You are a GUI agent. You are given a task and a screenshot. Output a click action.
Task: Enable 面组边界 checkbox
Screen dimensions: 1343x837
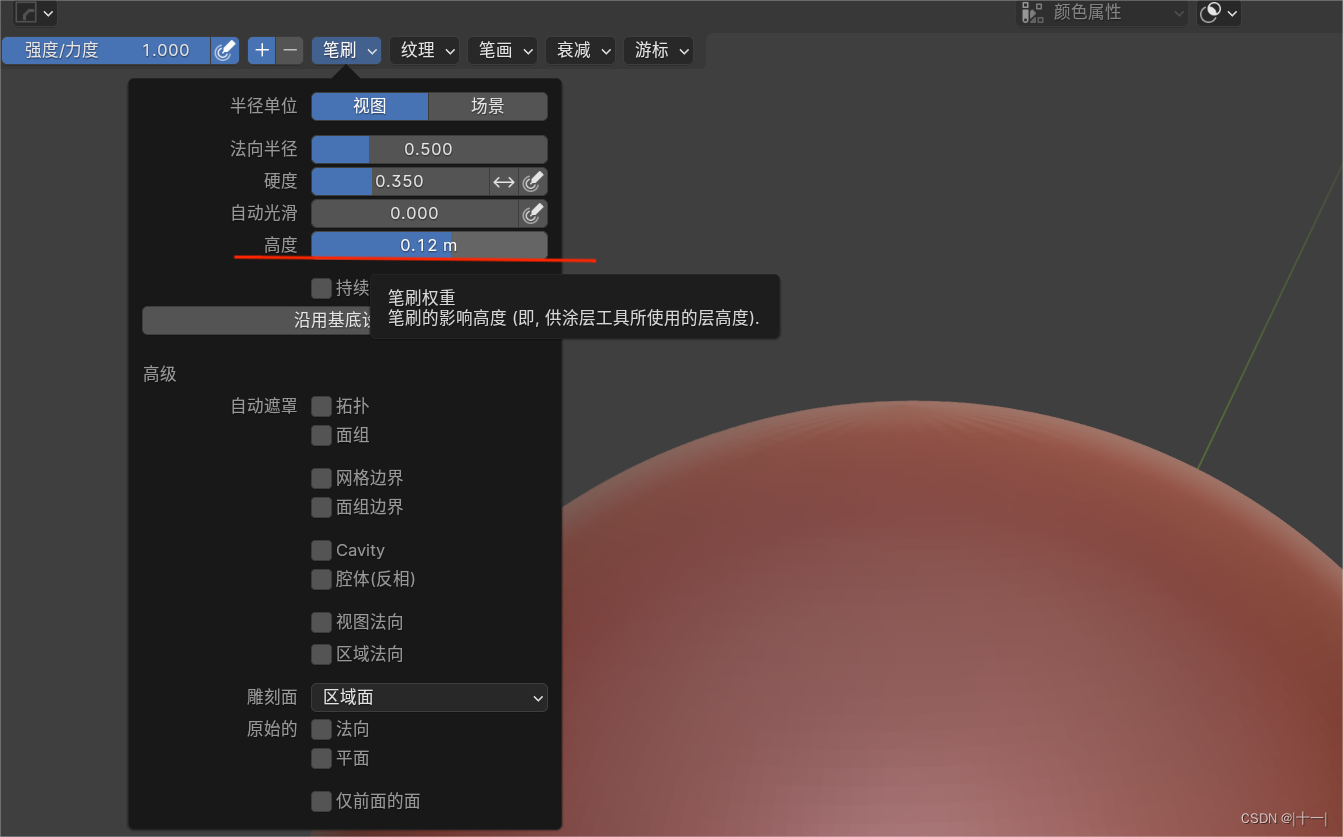click(321, 507)
